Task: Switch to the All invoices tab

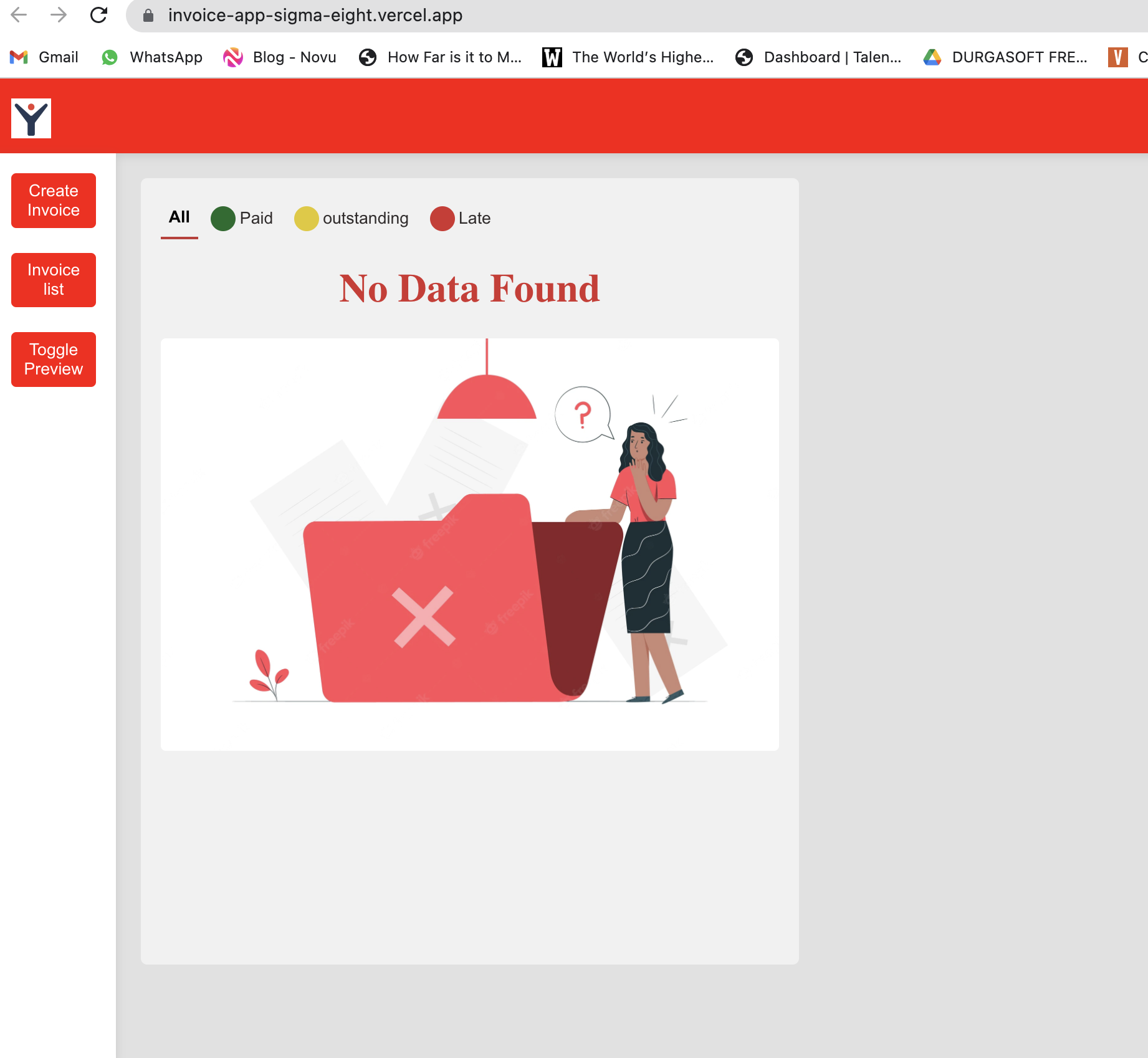Action: [x=179, y=217]
